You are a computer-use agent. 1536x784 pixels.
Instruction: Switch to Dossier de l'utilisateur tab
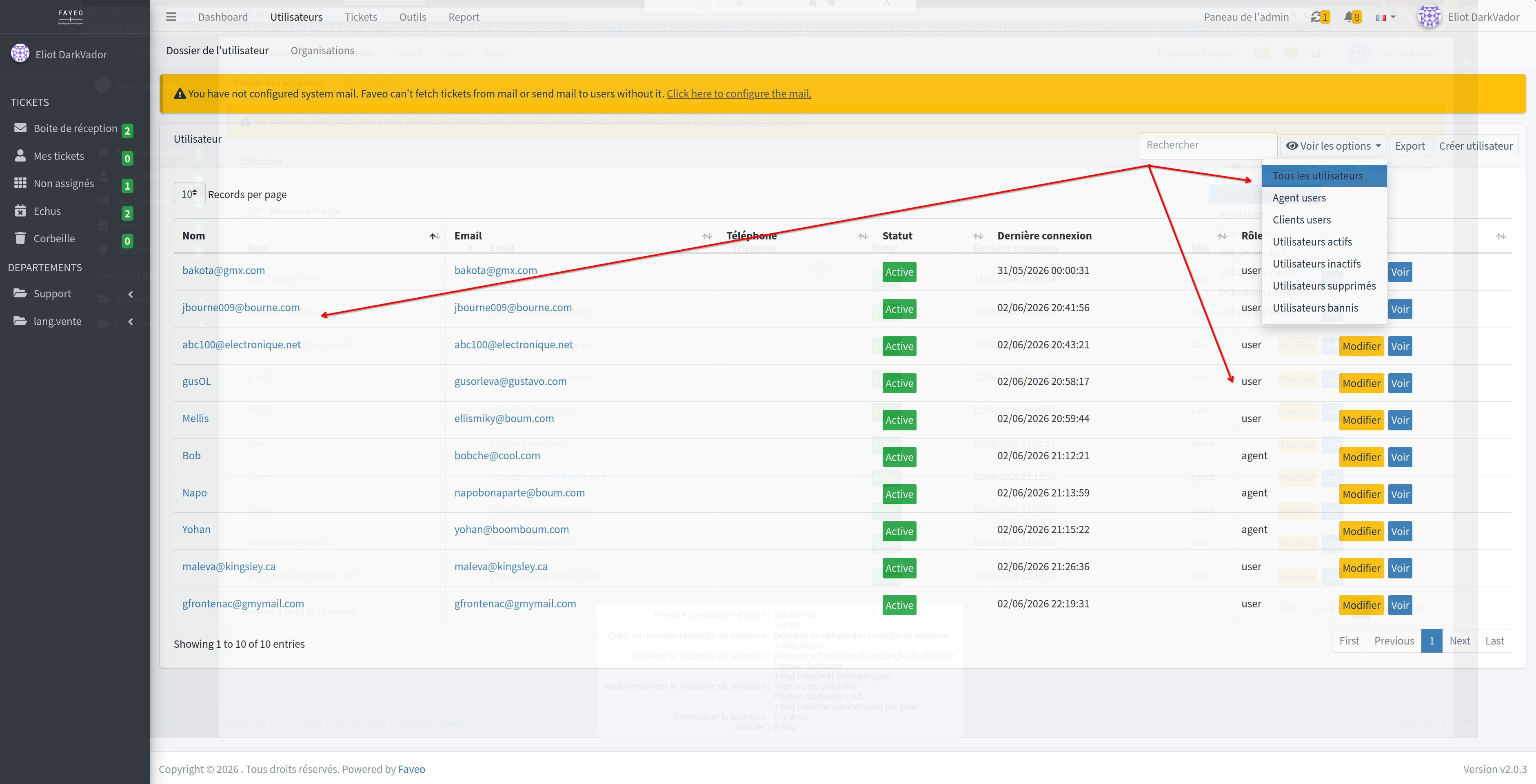point(217,50)
